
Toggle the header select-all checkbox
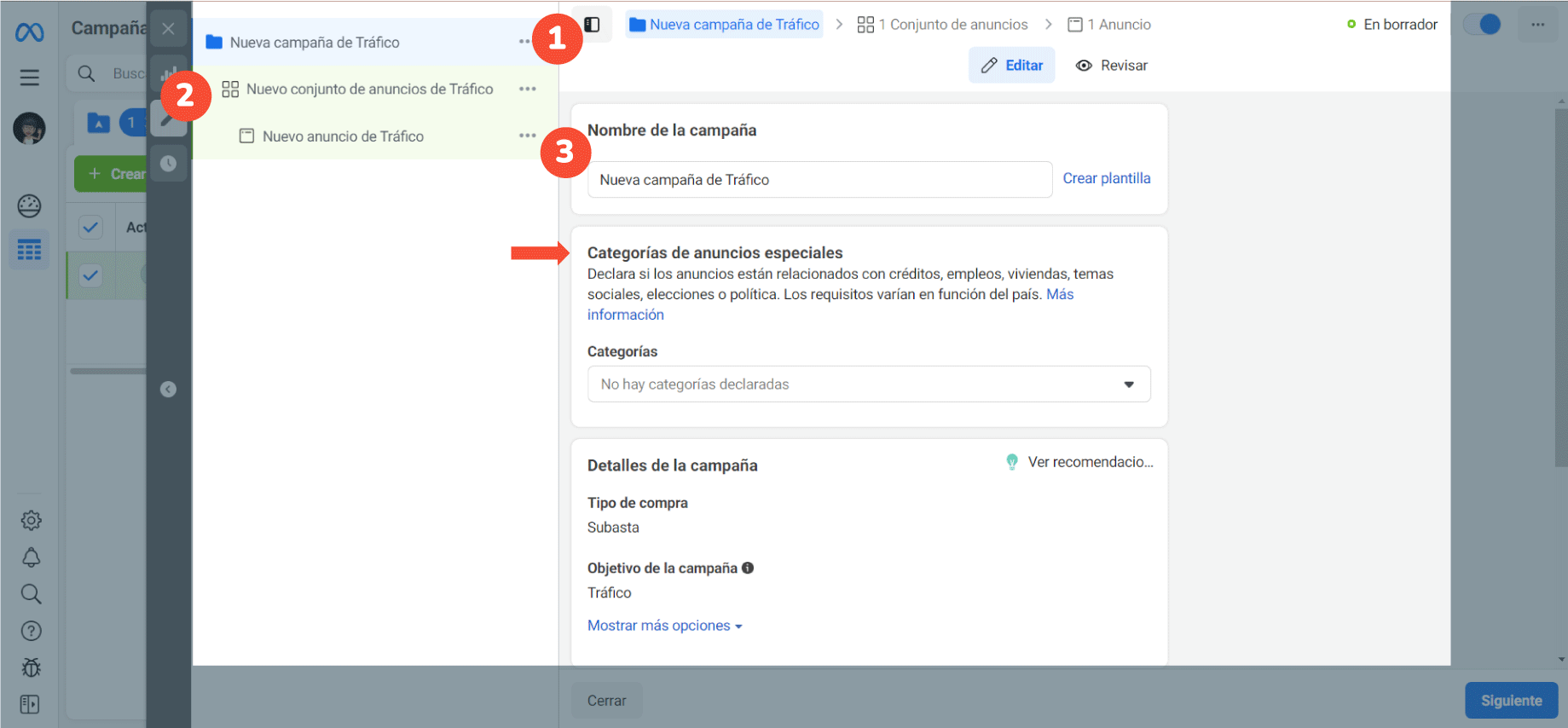[x=90, y=227]
